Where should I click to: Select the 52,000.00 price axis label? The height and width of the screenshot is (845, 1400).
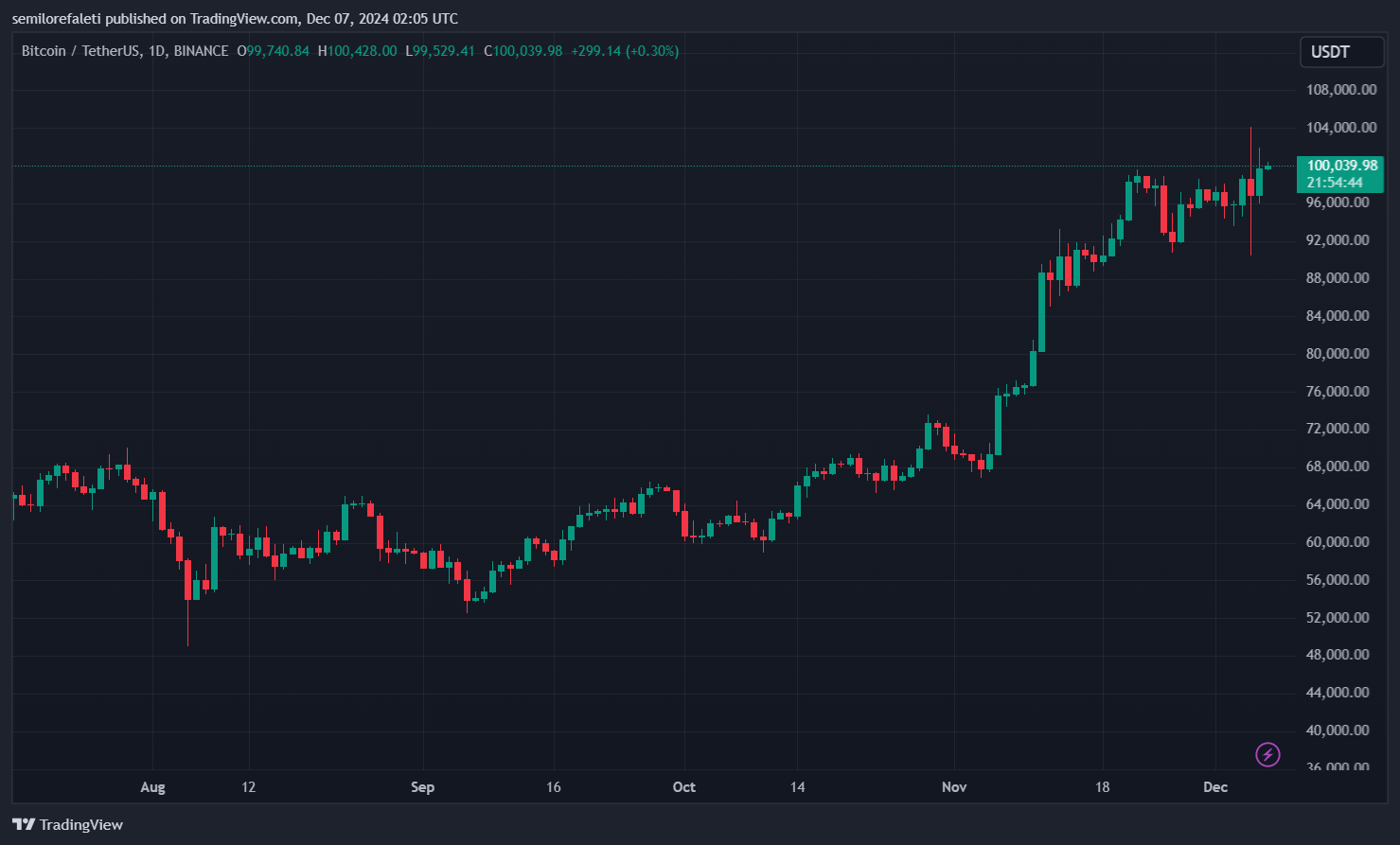pos(1338,618)
